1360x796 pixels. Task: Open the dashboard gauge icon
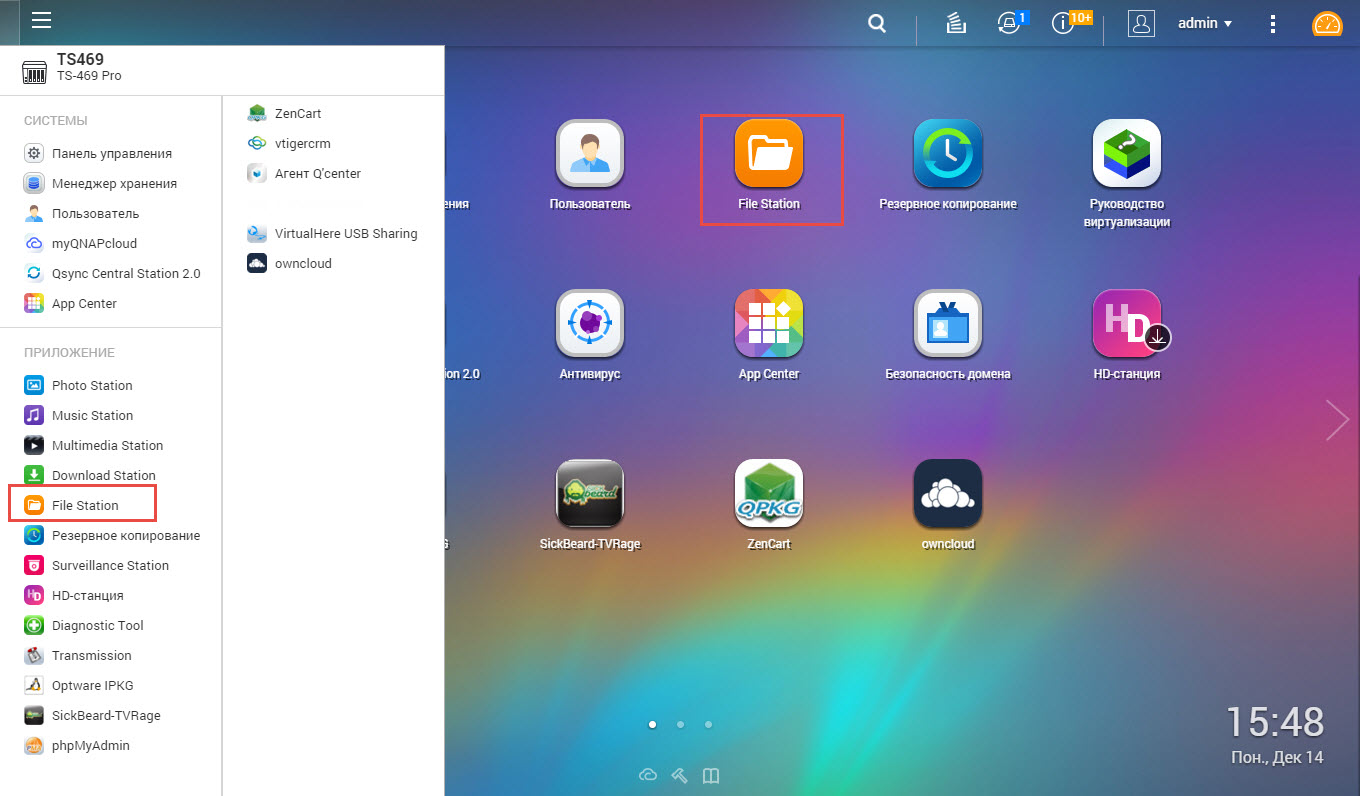1327,23
